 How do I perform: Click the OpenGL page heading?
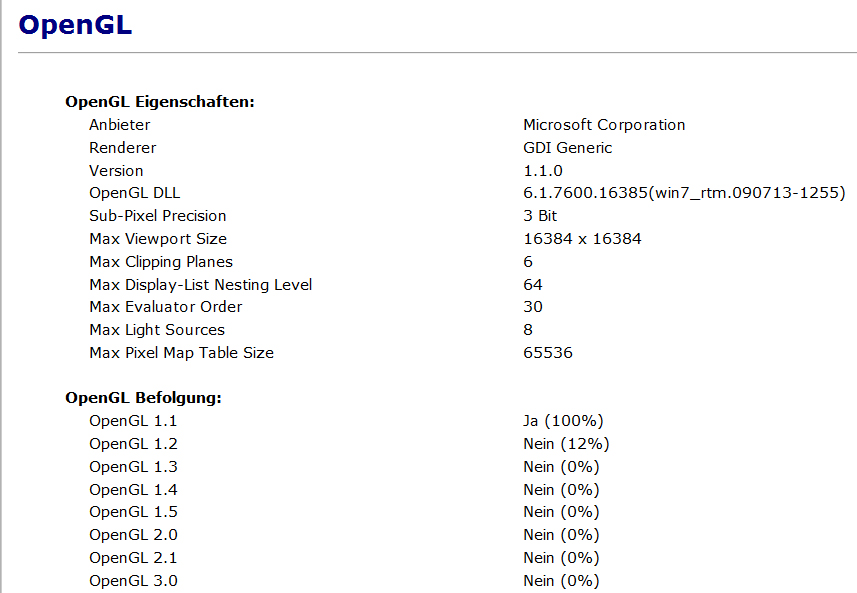point(75,25)
